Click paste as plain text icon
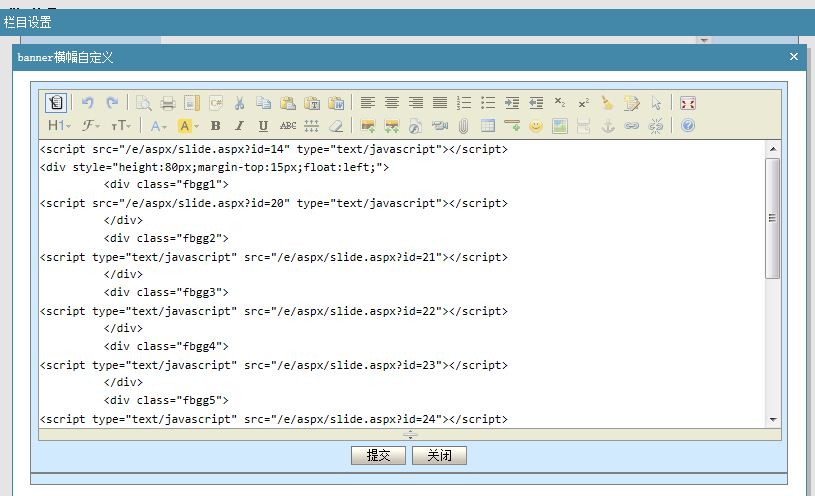Screen dimensions: 815x496 tap(312, 103)
